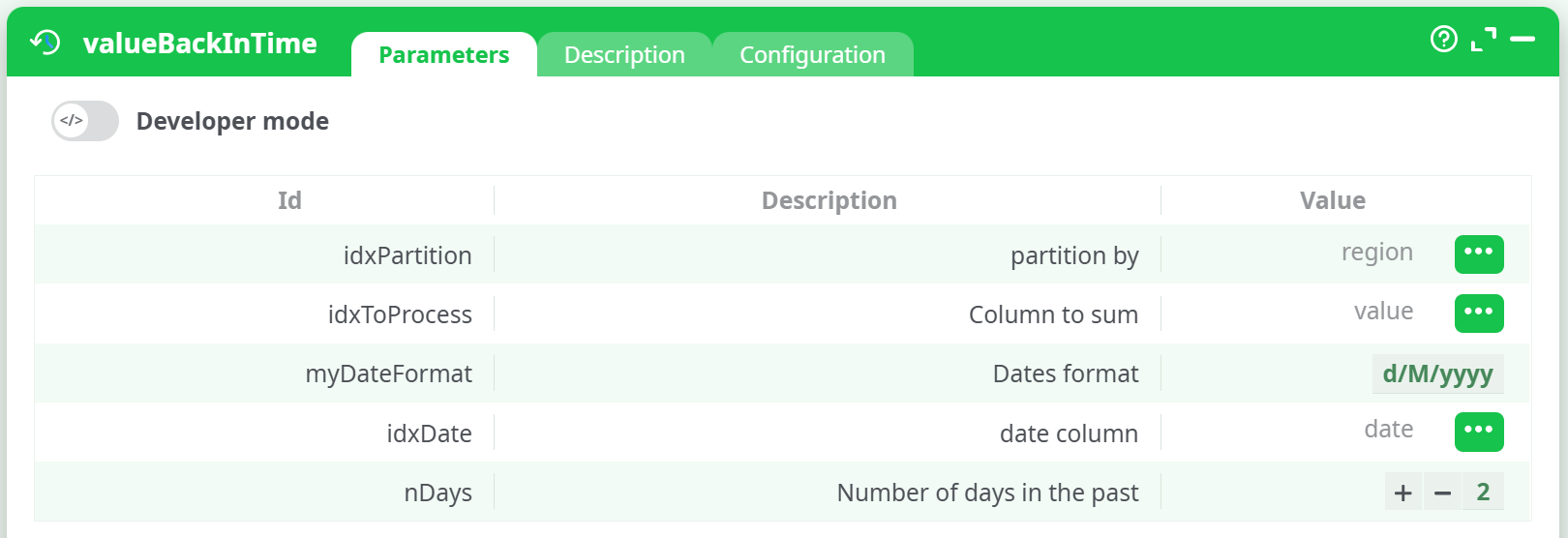Open the help question mark icon

(1443, 39)
